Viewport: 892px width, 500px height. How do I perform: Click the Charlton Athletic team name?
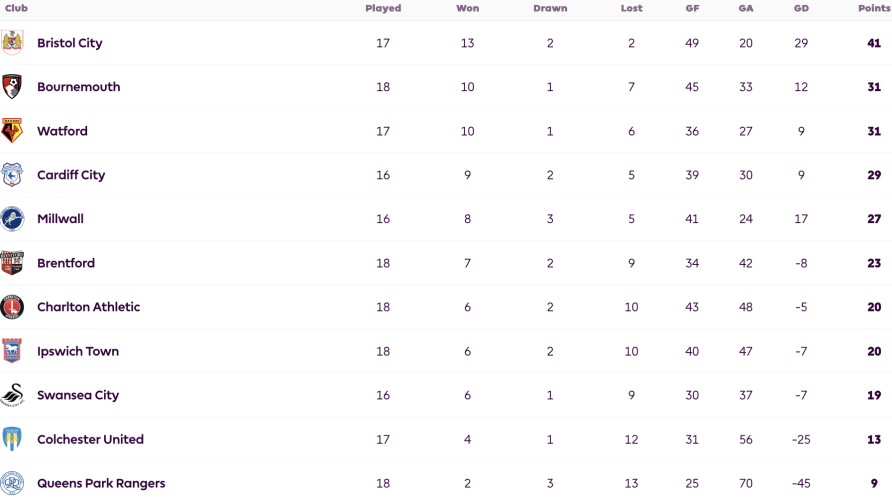click(x=88, y=307)
